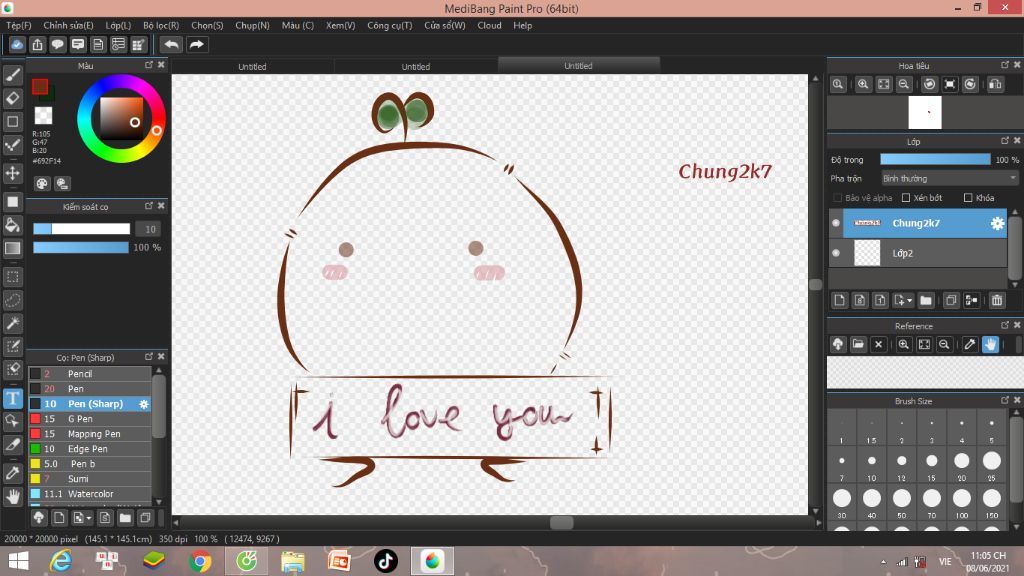
Task: Zoom in using the Hoa tiêu panel
Action: [x=863, y=84]
